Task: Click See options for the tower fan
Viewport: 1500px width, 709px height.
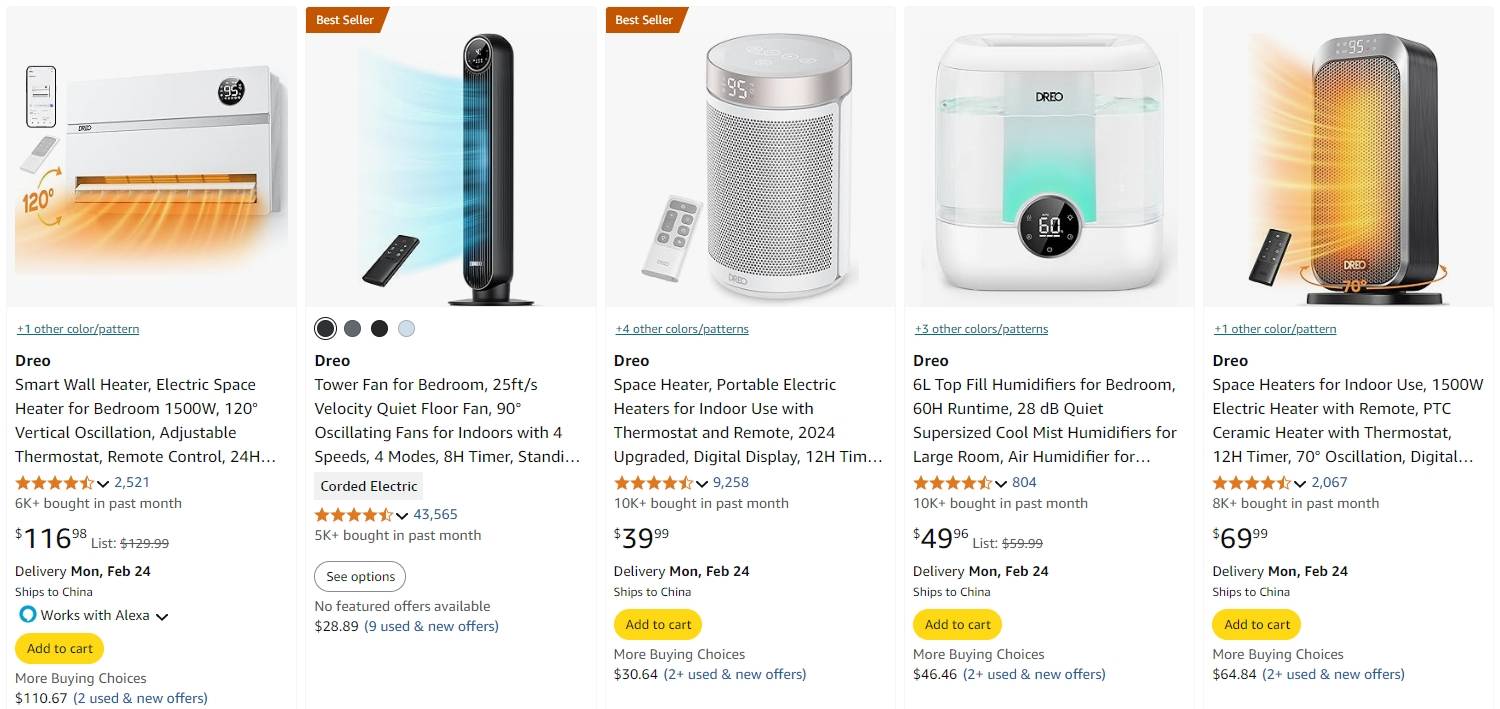Action: pyautogui.click(x=360, y=576)
